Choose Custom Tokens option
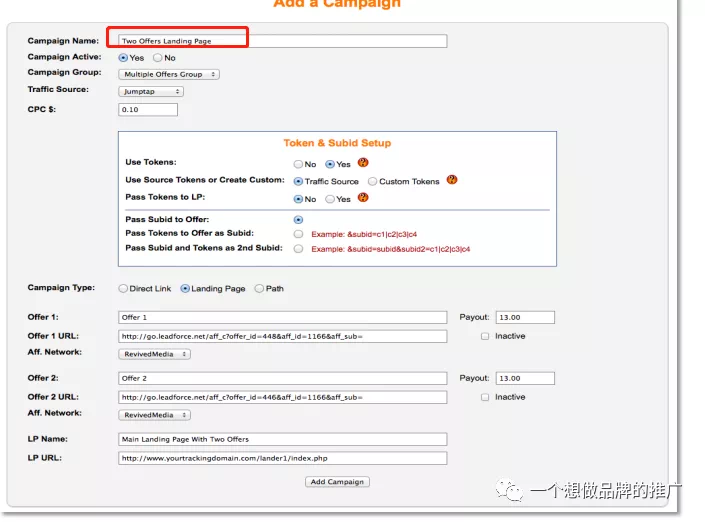 372,182
